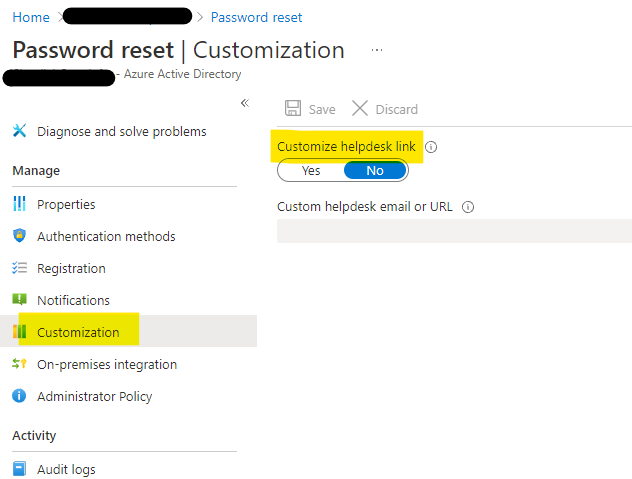
Task: Open the Registration section
Action: pyautogui.click(x=71, y=269)
